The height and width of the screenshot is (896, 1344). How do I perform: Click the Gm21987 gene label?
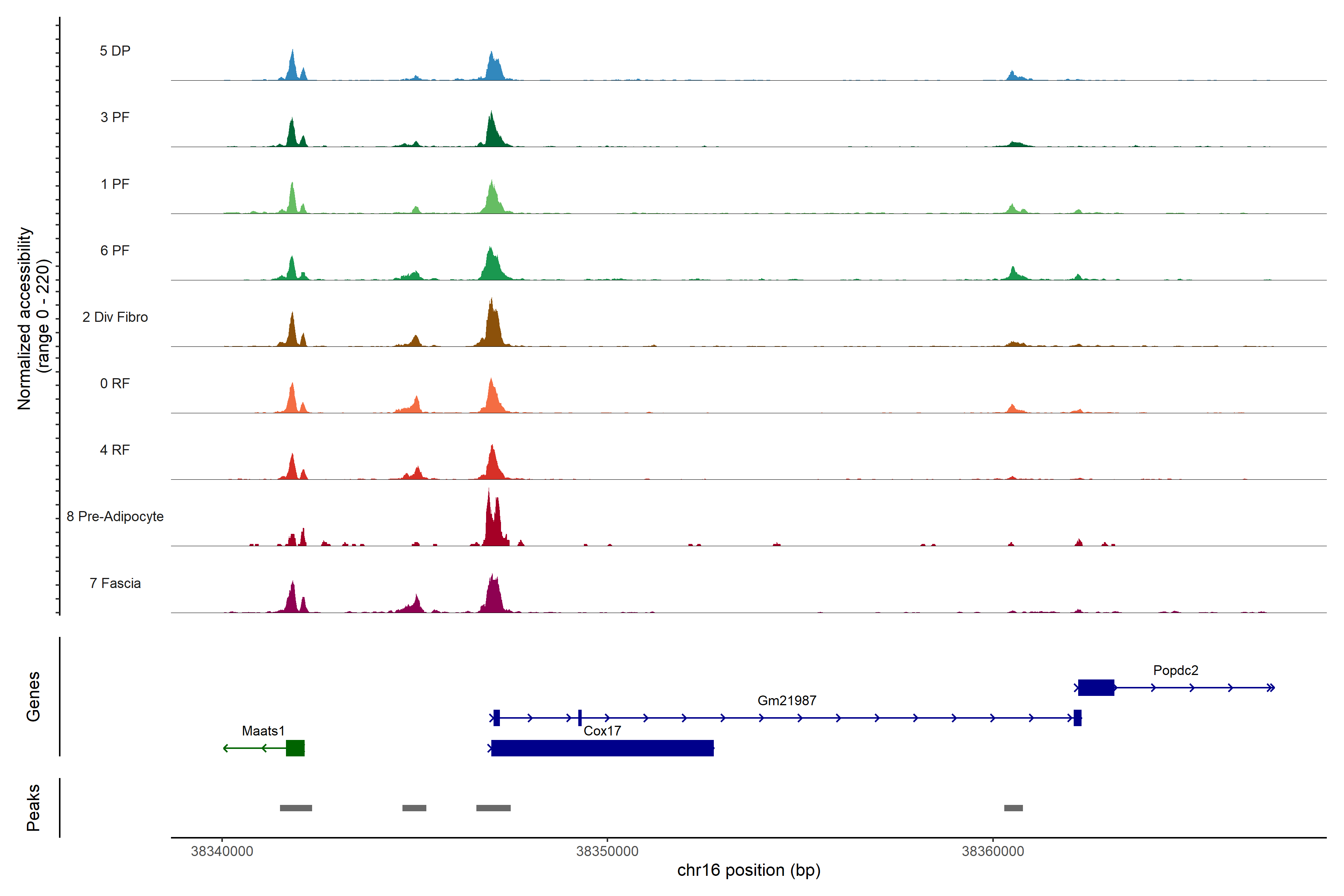coord(786,701)
